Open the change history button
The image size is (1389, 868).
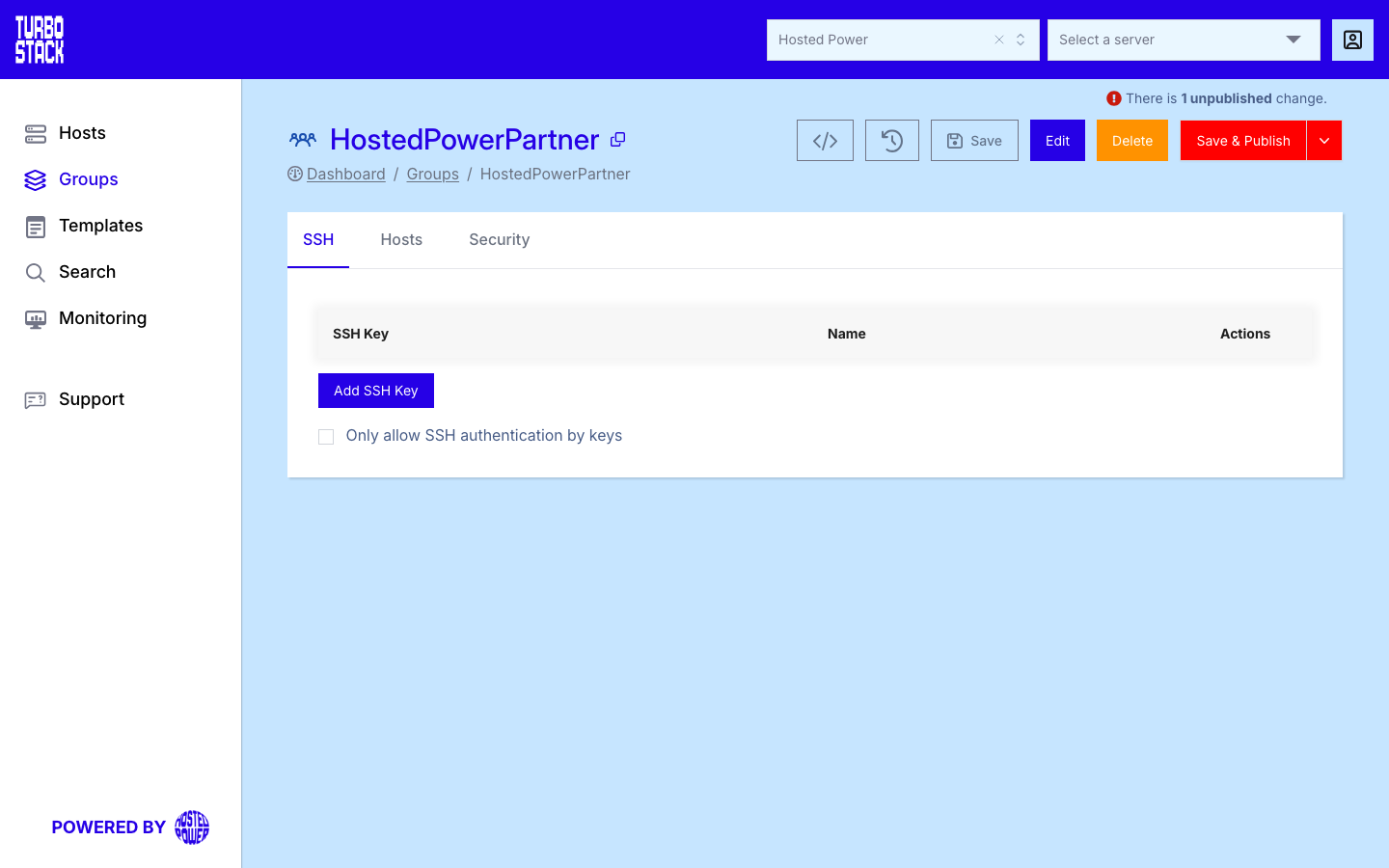point(892,141)
